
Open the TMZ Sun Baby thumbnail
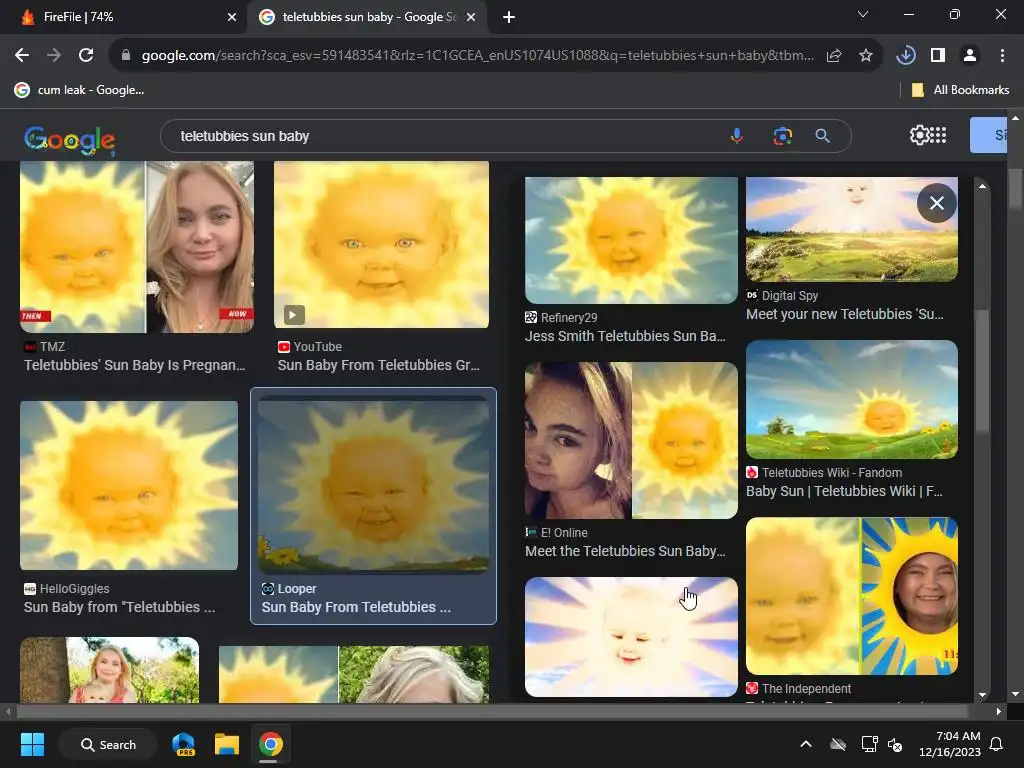click(136, 247)
